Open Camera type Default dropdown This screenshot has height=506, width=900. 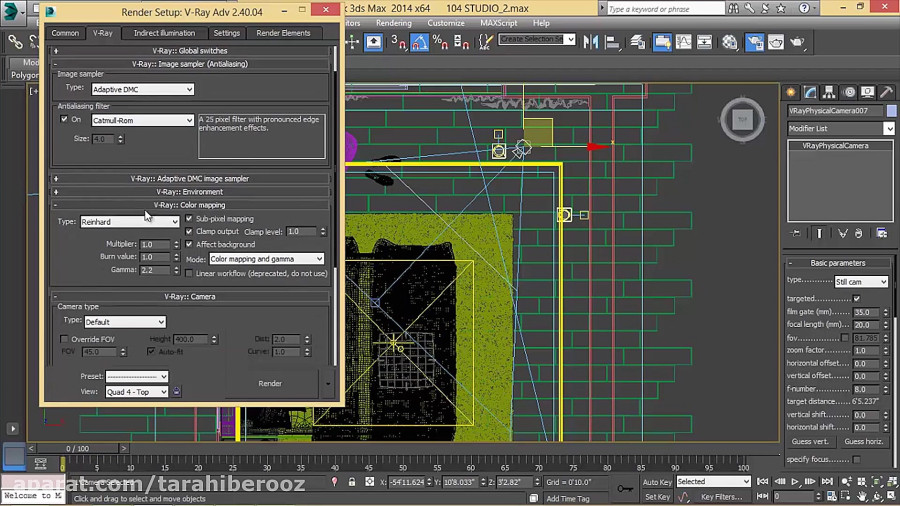coord(125,322)
